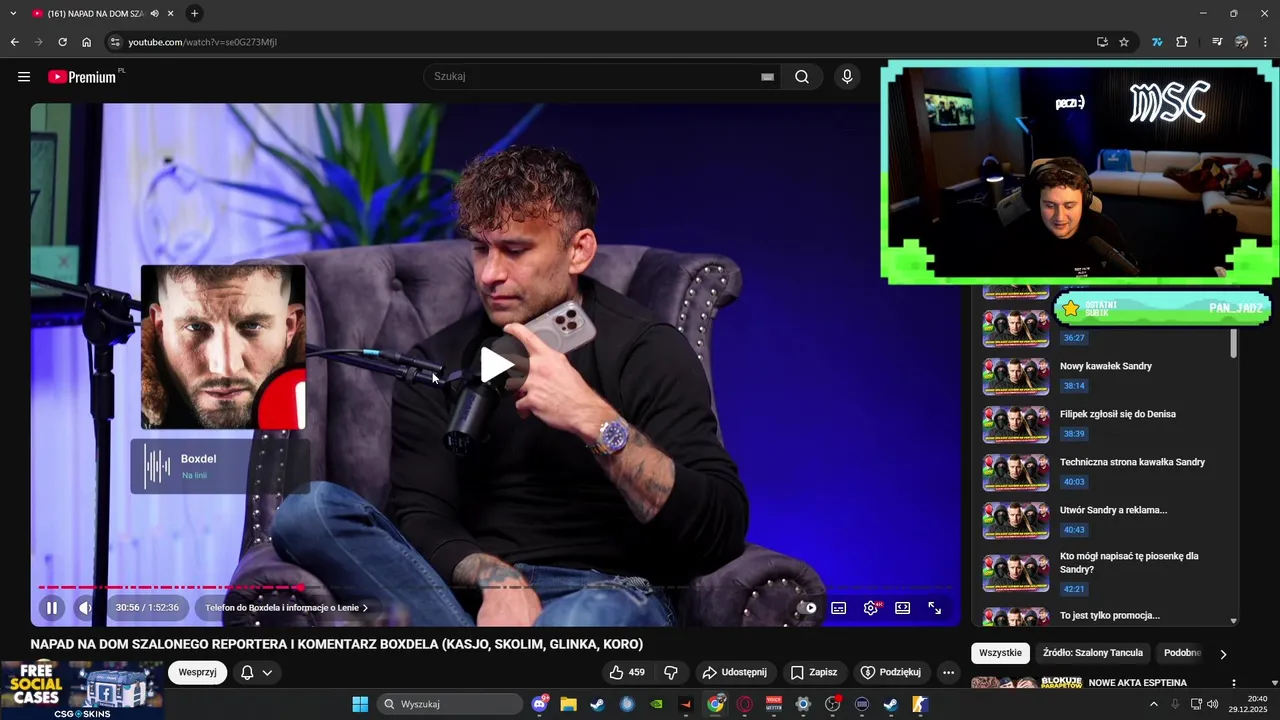Viewport: 1280px width, 720px height.
Task: Open 7TV extension icon
Action: click(x=1157, y=42)
